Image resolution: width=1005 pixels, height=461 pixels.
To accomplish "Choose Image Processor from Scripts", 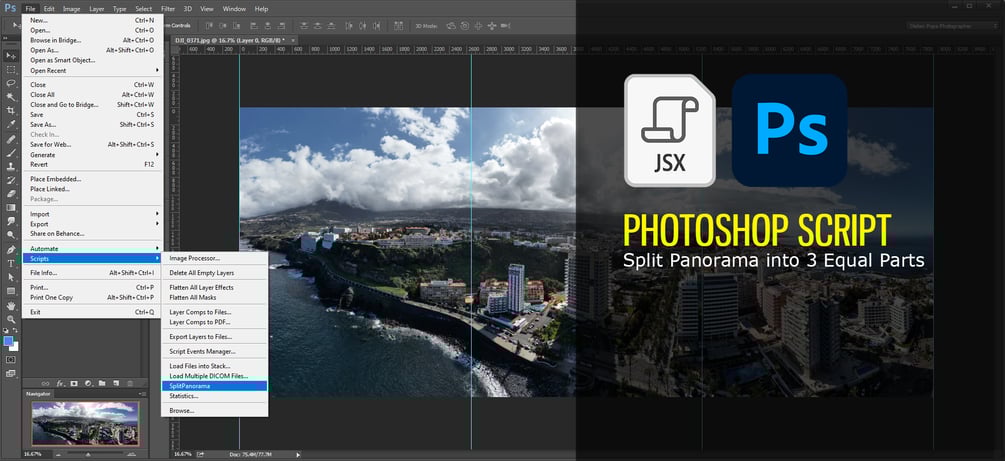I will (x=214, y=258).
